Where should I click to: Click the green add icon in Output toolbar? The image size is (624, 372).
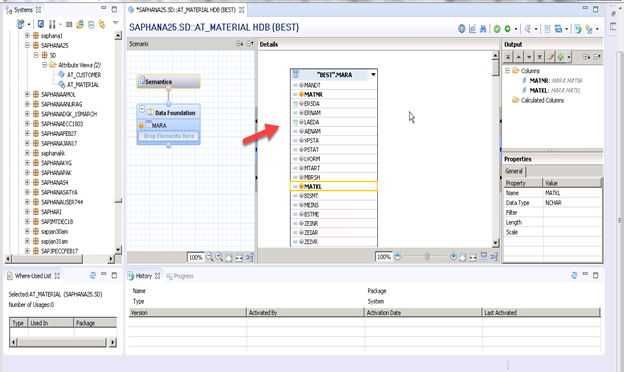(x=560, y=57)
